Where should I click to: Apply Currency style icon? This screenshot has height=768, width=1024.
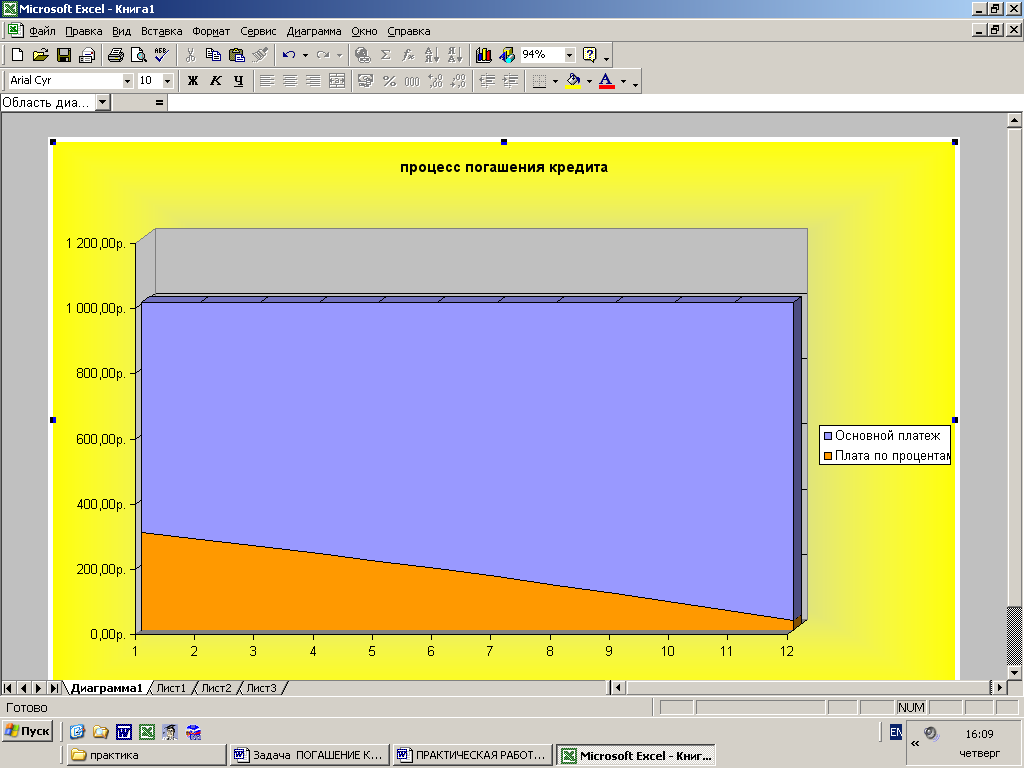pos(366,81)
